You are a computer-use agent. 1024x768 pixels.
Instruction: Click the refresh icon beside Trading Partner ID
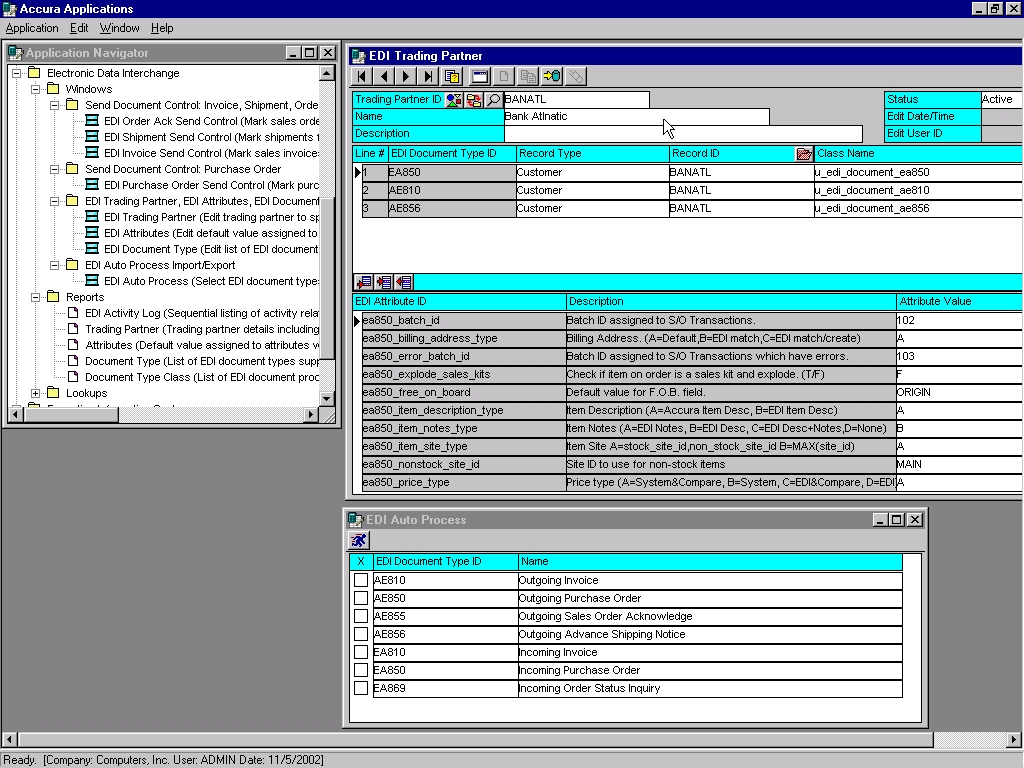(474, 99)
